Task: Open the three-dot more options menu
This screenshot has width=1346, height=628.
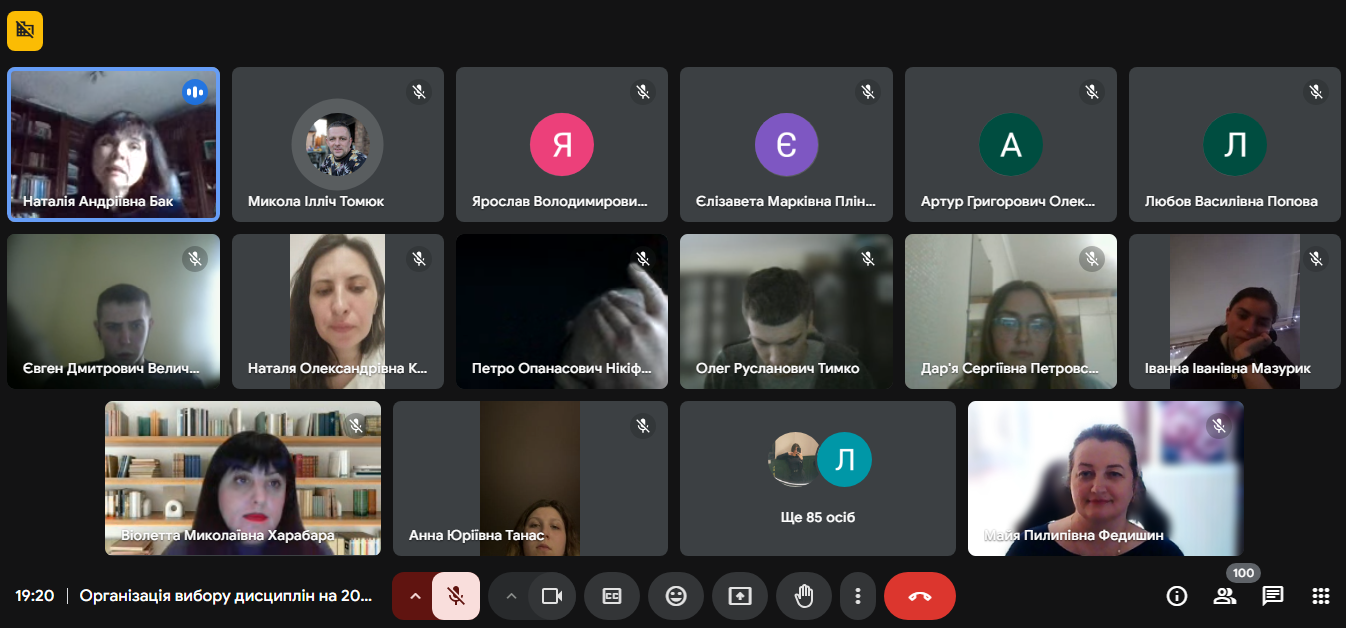Action: click(x=858, y=596)
